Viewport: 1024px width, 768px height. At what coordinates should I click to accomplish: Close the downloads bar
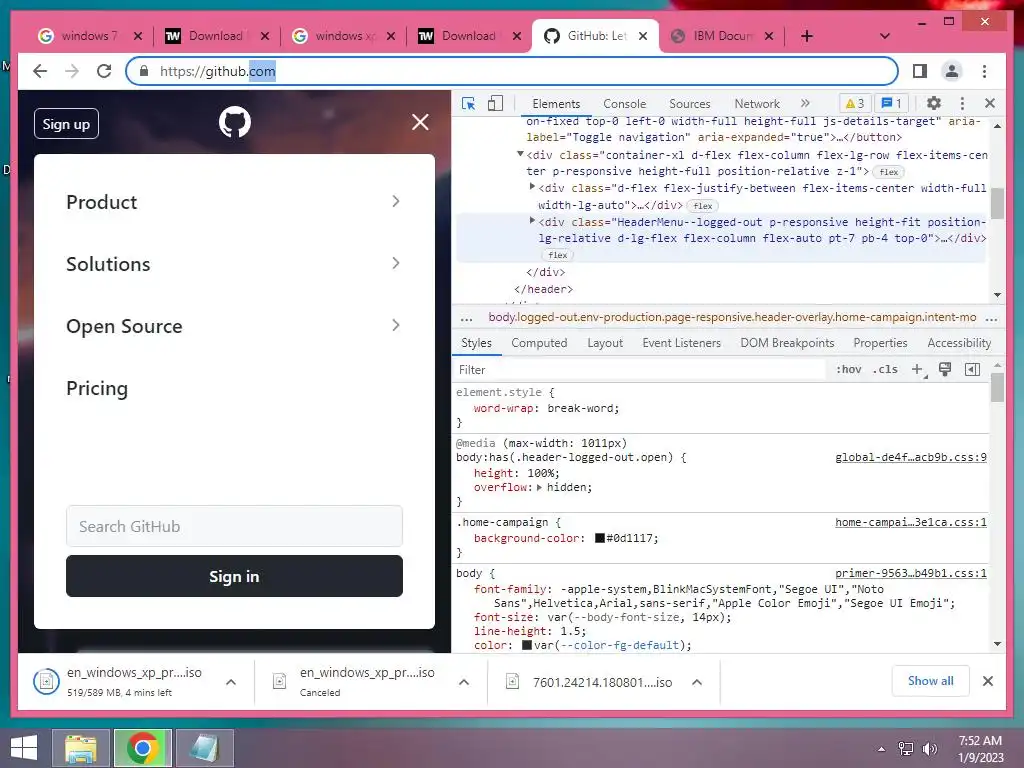click(987, 681)
